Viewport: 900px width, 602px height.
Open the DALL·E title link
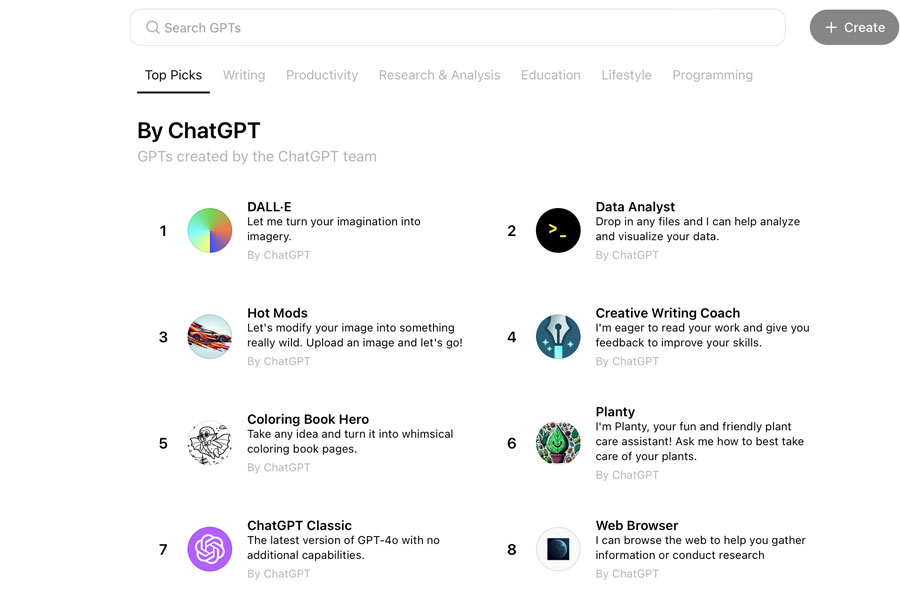[x=269, y=207]
